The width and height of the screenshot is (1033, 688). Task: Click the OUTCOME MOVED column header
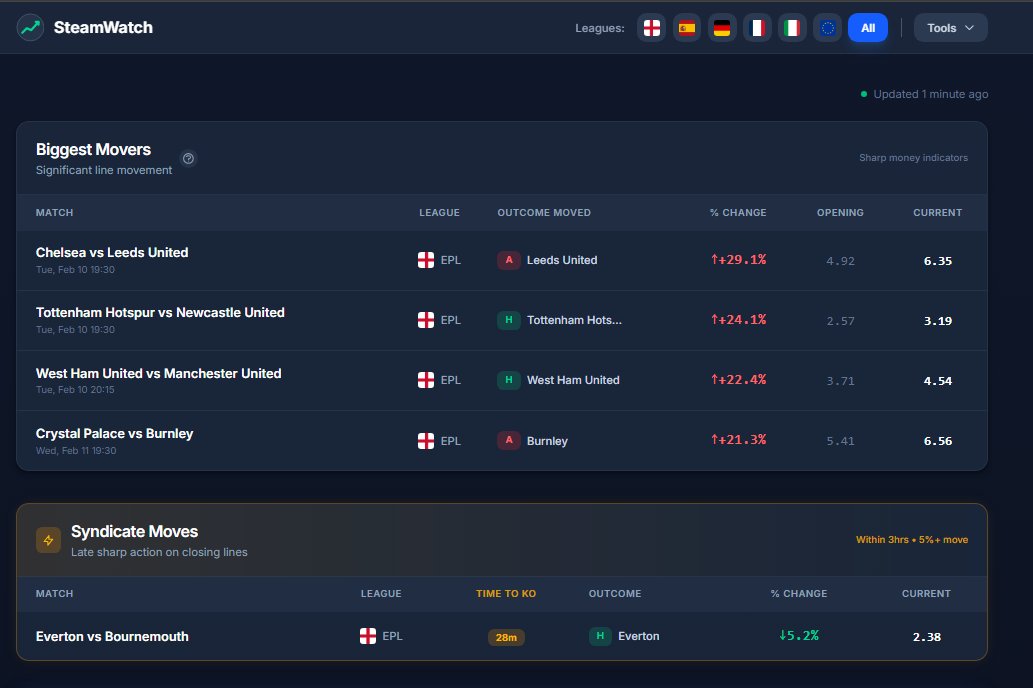coord(544,213)
